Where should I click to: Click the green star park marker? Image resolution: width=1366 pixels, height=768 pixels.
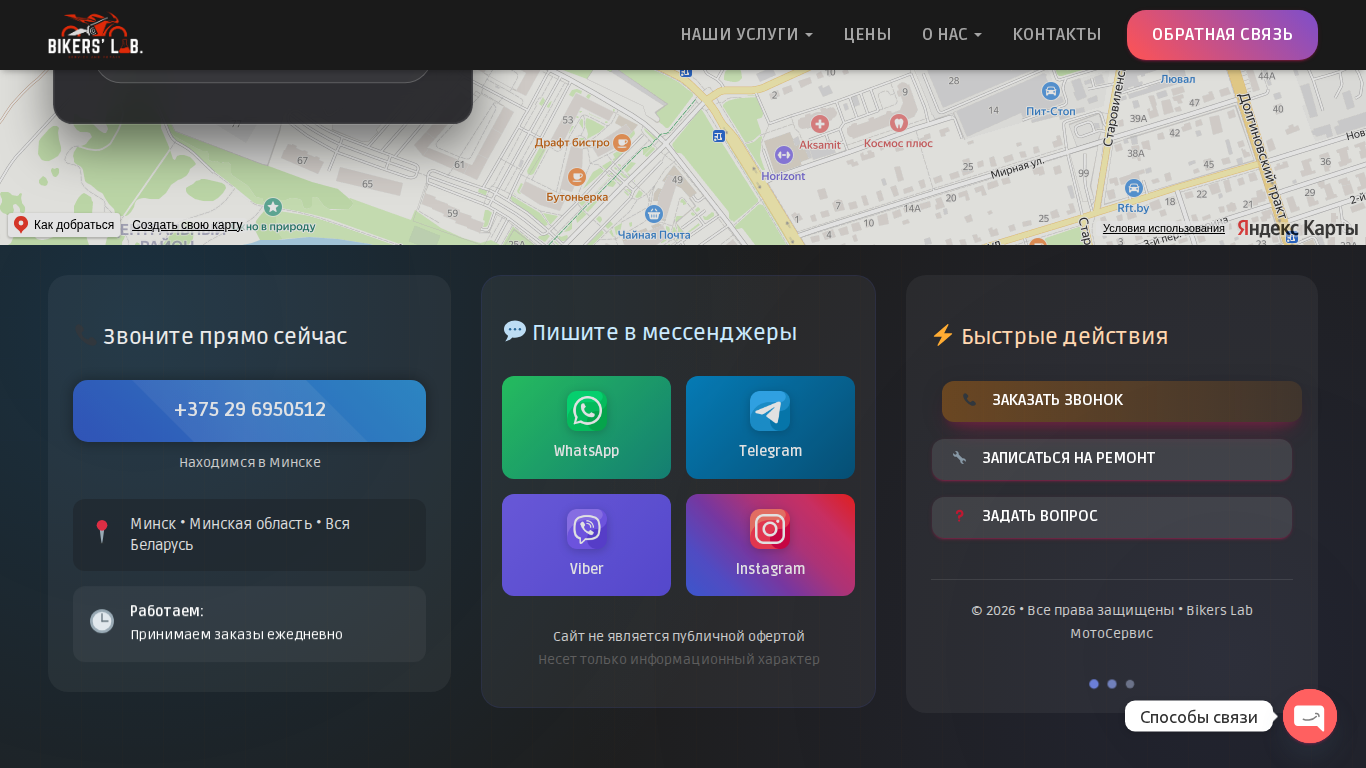tap(272, 206)
